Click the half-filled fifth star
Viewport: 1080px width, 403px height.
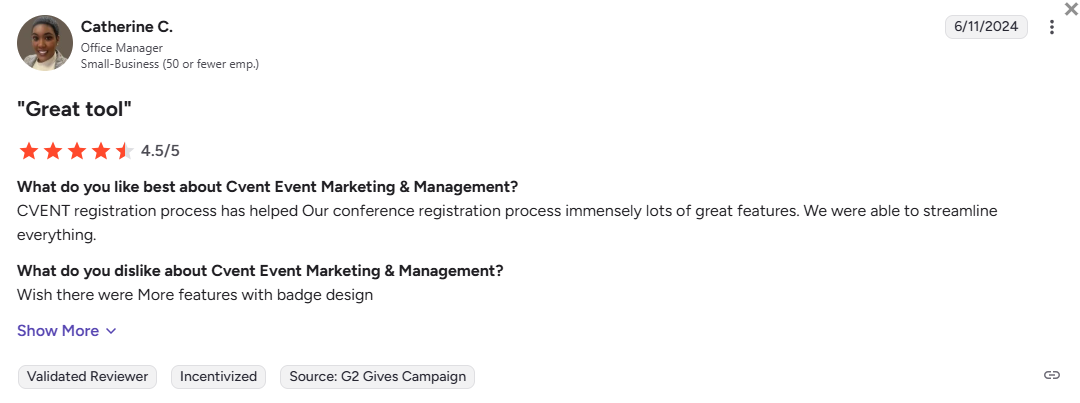(x=124, y=151)
